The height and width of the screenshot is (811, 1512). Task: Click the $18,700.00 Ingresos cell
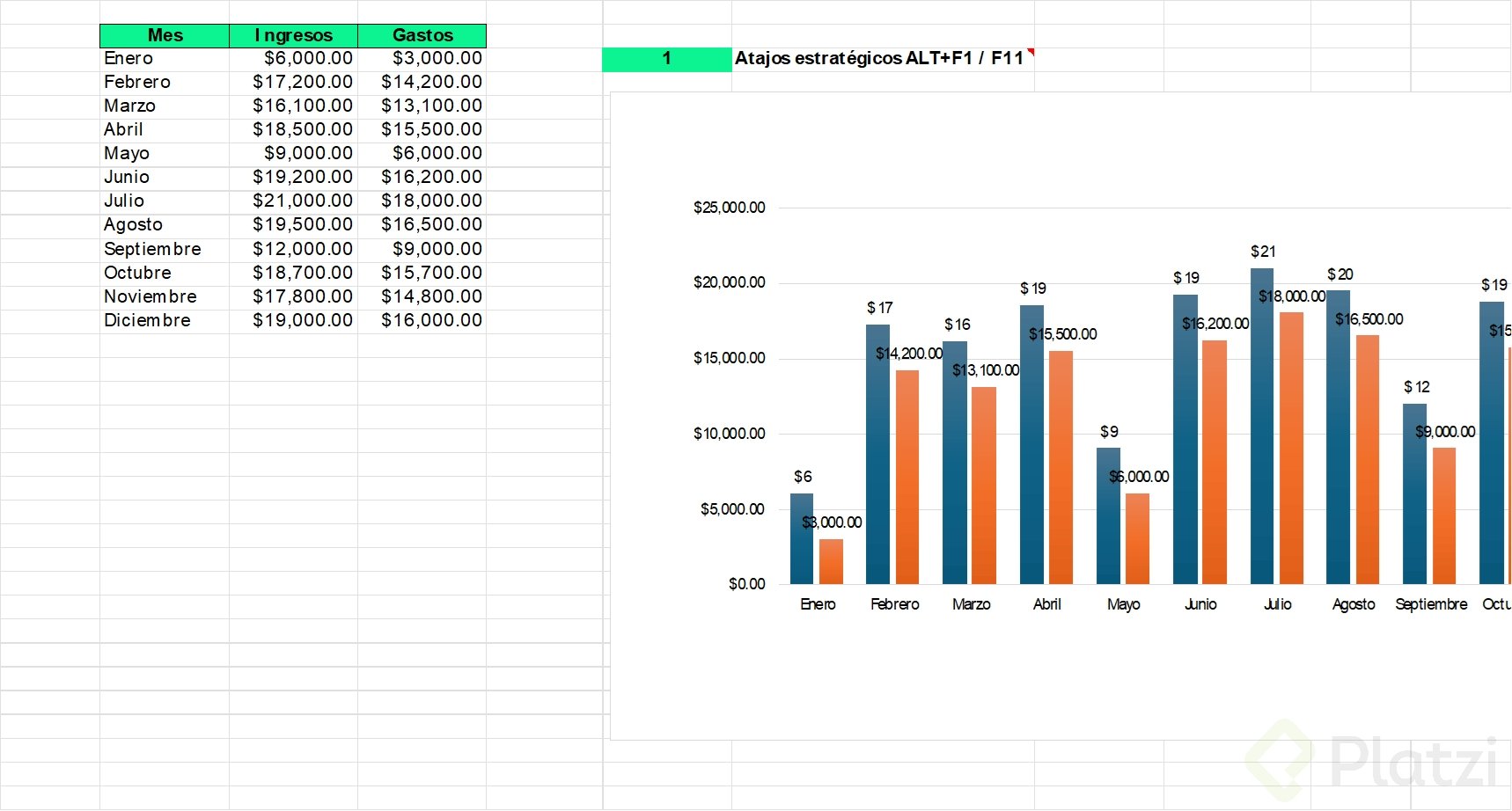pos(293,274)
